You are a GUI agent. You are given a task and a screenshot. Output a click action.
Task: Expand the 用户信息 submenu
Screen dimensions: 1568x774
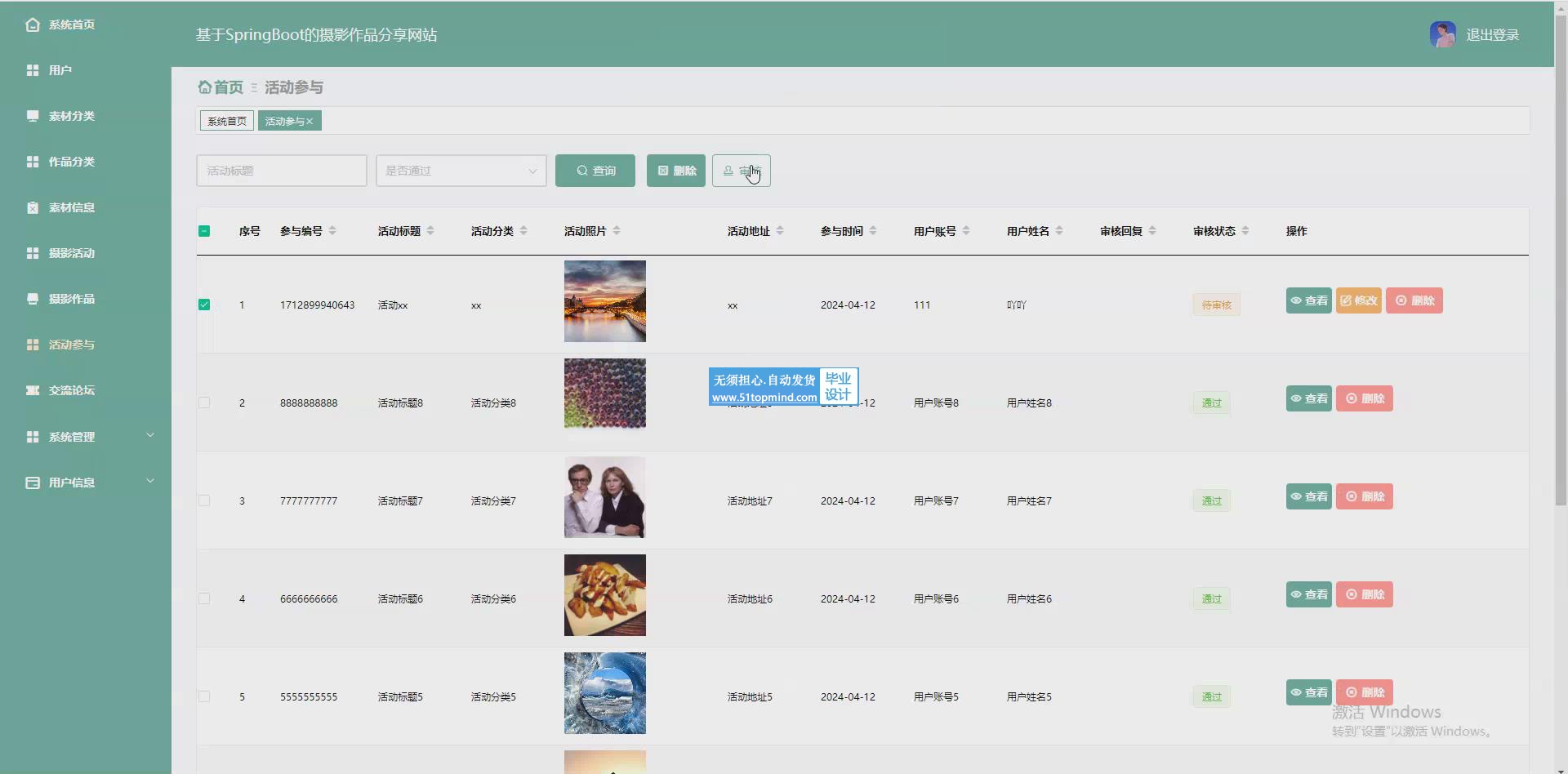coord(86,483)
